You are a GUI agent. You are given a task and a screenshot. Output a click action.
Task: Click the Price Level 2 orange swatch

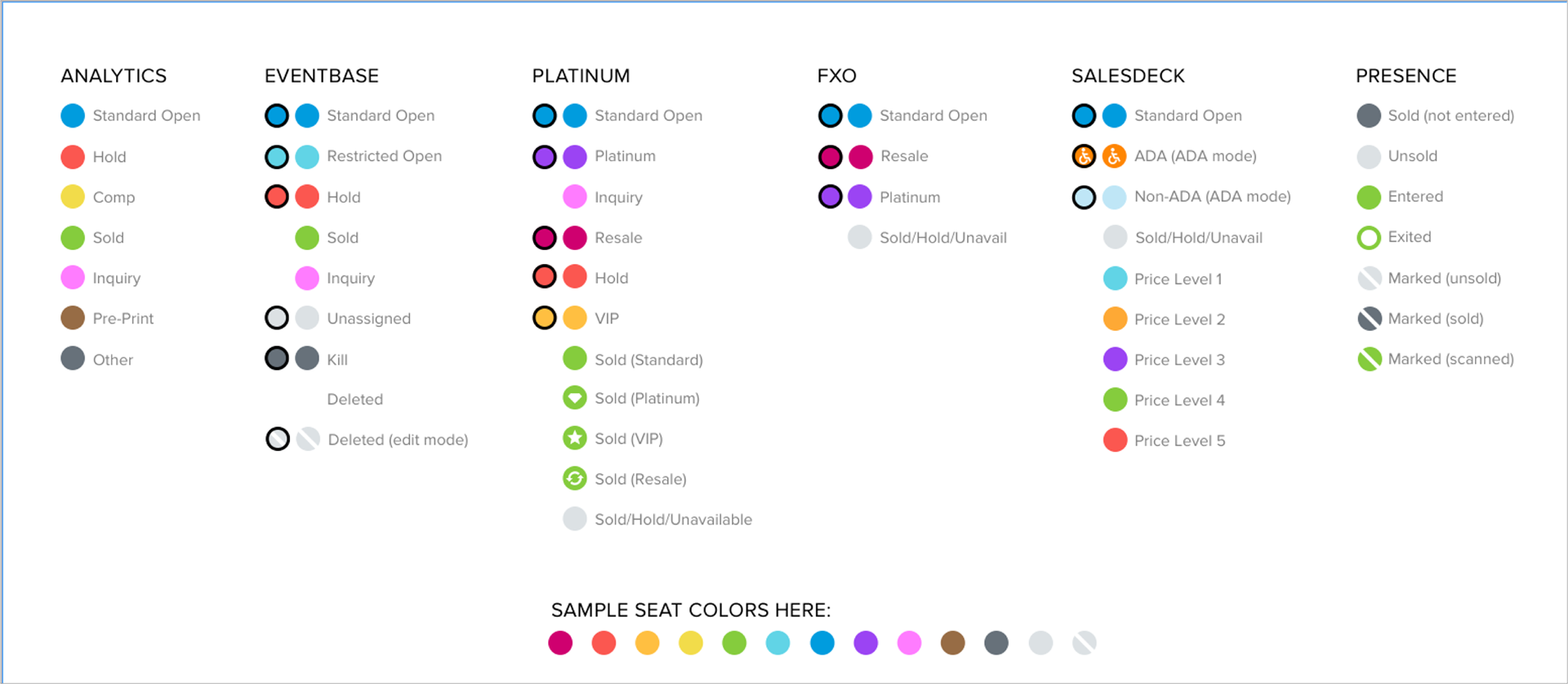(1115, 319)
